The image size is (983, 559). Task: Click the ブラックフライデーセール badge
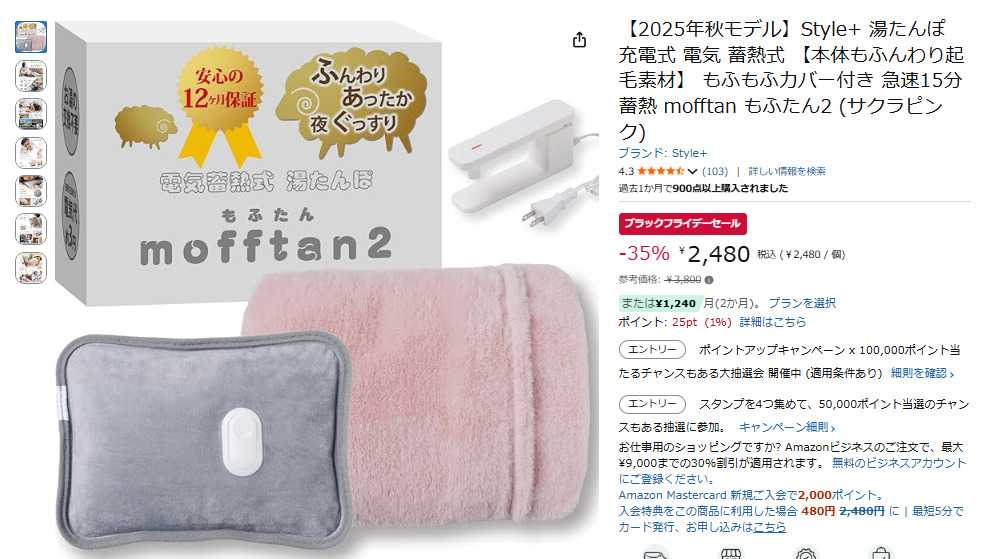coord(683,224)
